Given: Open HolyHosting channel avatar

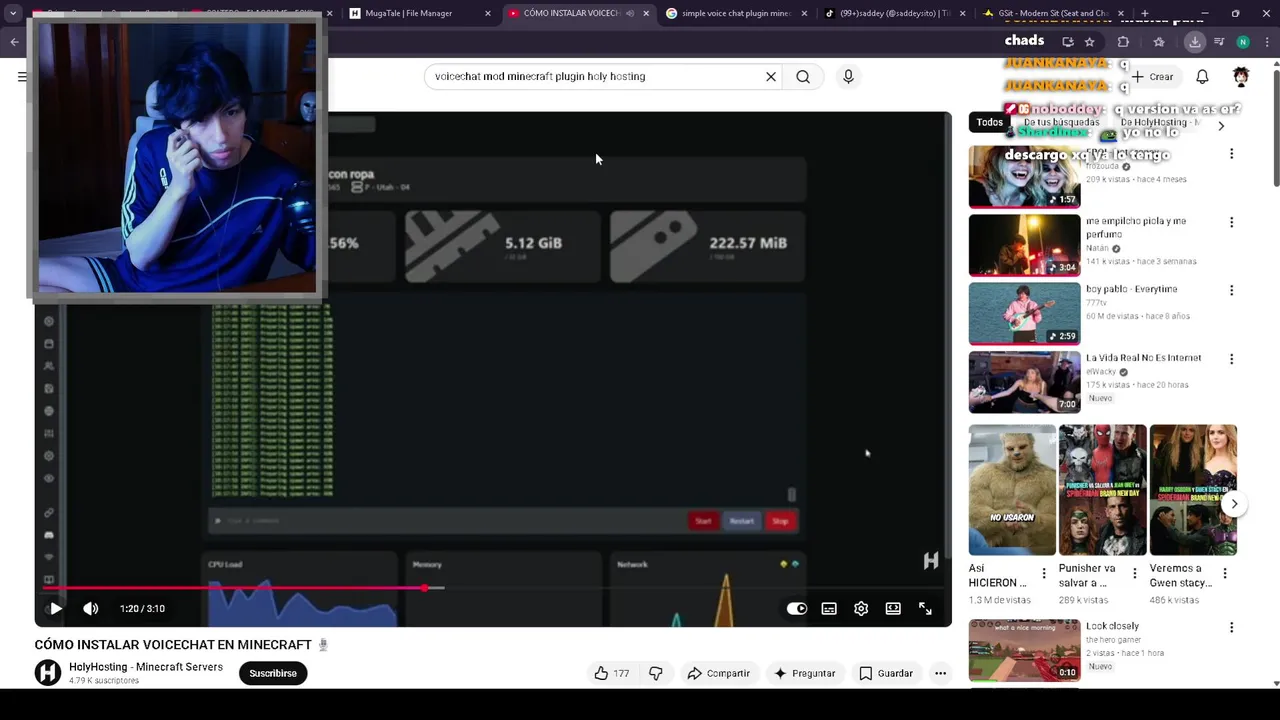Looking at the screenshot, I should click(x=48, y=673).
